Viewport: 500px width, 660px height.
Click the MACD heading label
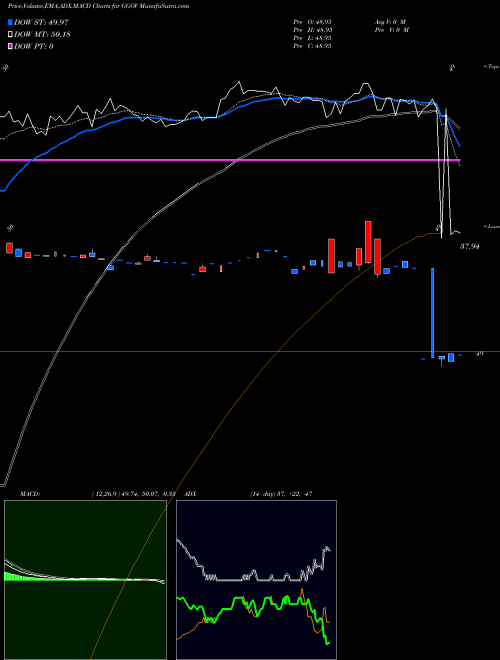click(29, 494)
